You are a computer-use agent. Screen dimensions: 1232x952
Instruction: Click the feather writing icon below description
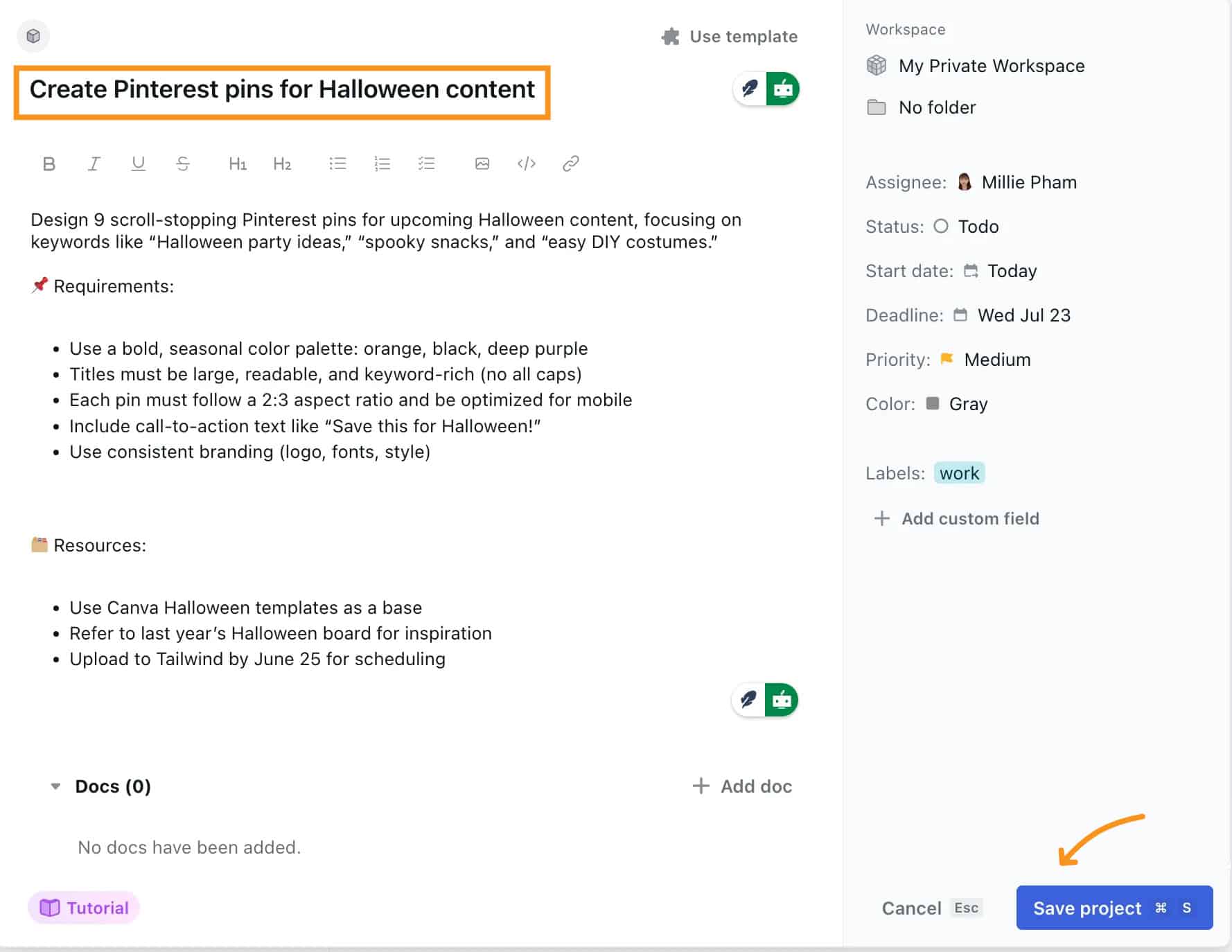coord(748,700)
